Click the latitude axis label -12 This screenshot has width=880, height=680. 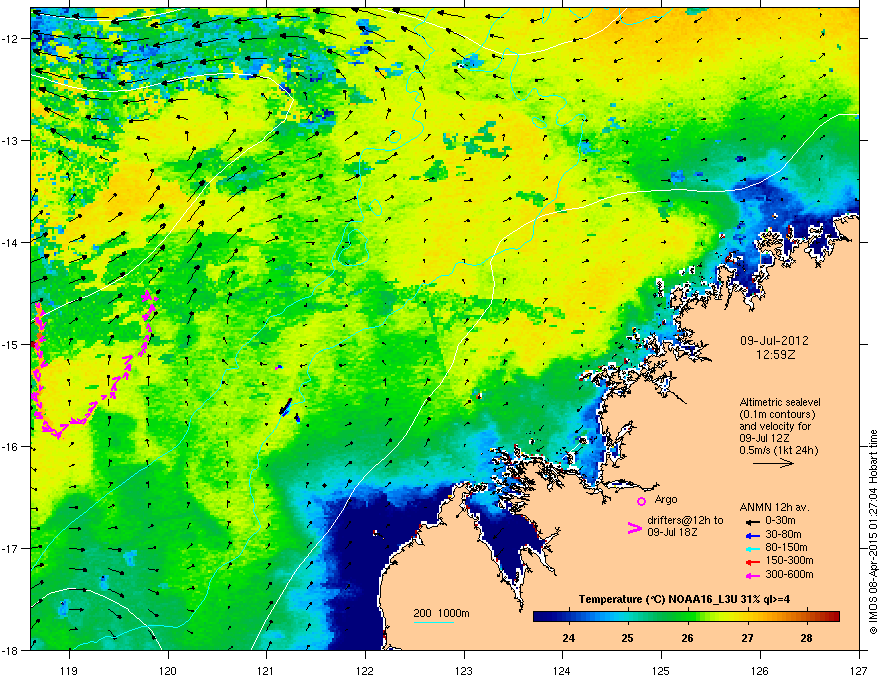11,39
